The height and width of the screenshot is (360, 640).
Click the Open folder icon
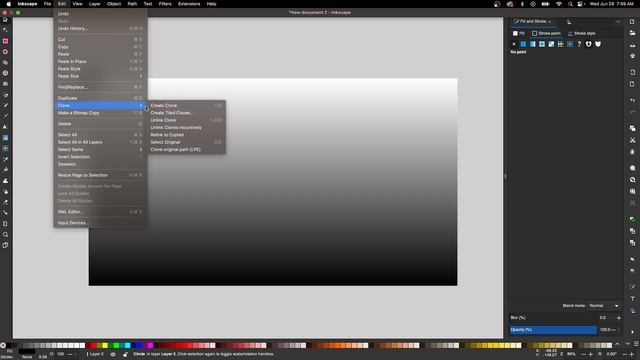coord(632,33)
